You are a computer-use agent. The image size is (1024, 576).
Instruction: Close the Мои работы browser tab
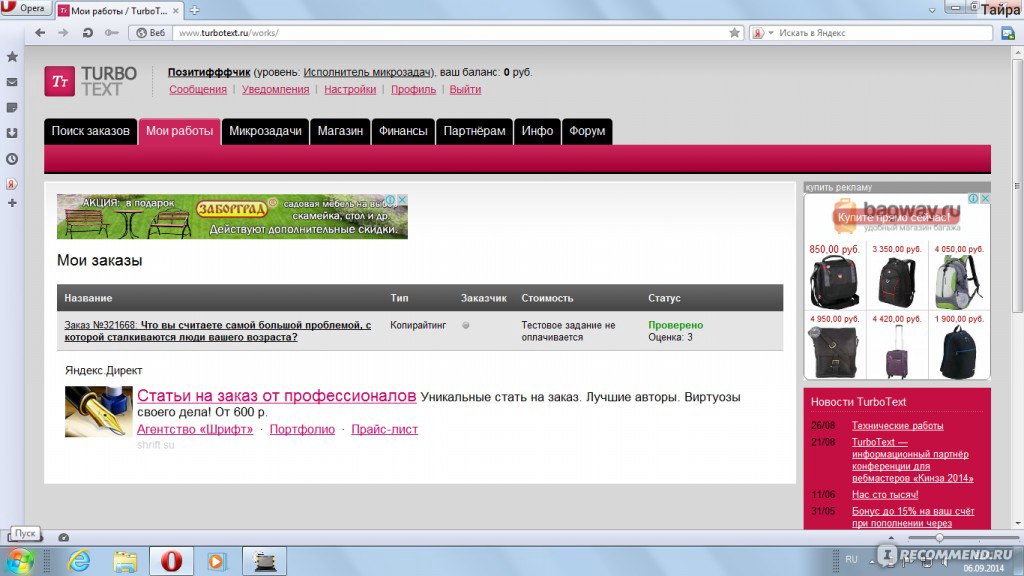176,11
